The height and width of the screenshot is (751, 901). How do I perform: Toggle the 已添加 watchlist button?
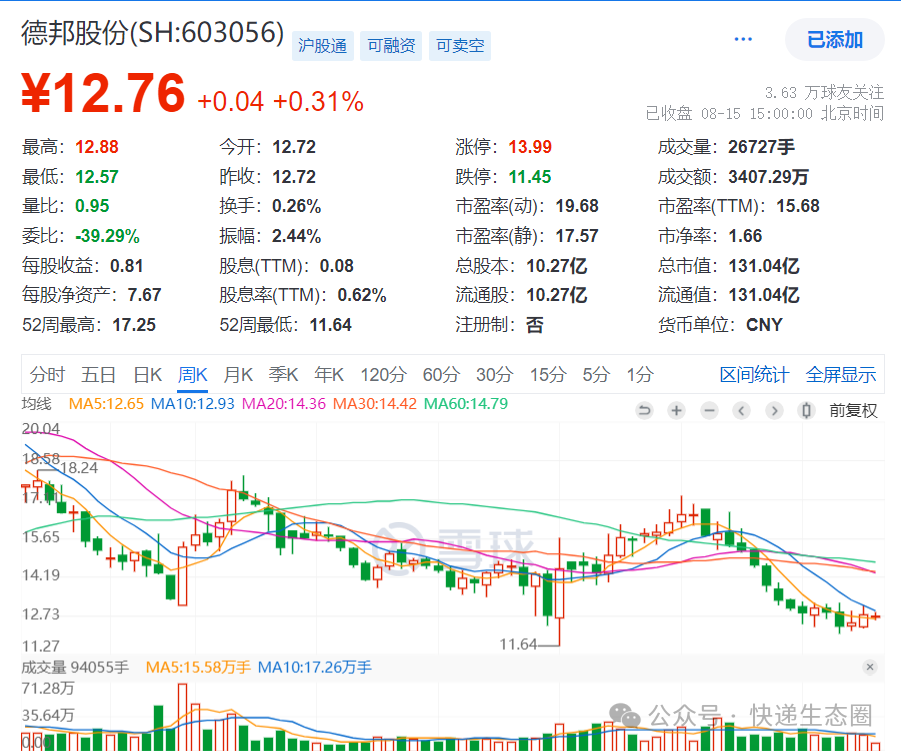point(834,40)
